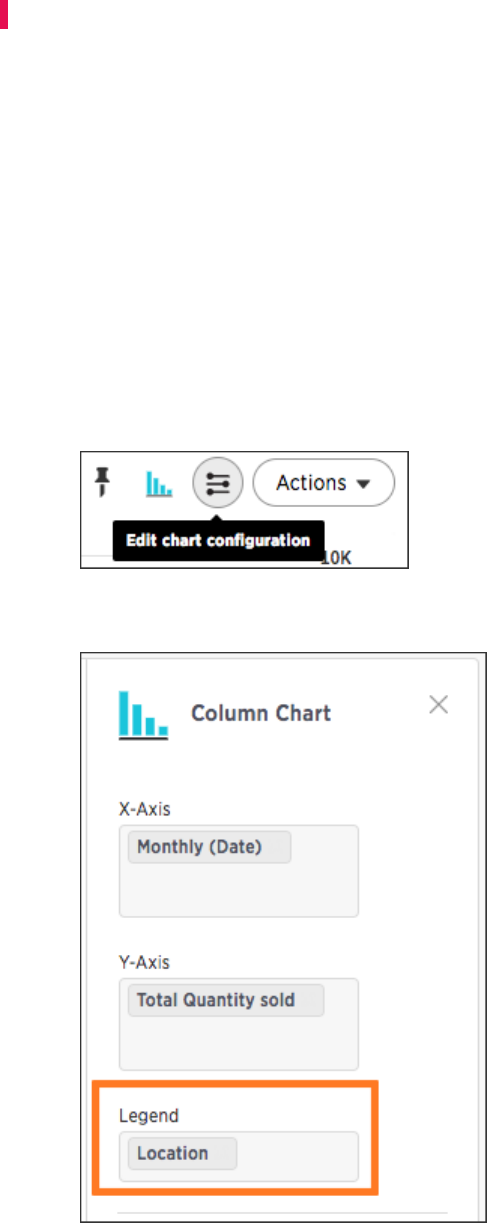Image resolution: width=487 pixels, height=1223 pixels.
Task: Click the downward arrow beside Actions
Action: 363,484
